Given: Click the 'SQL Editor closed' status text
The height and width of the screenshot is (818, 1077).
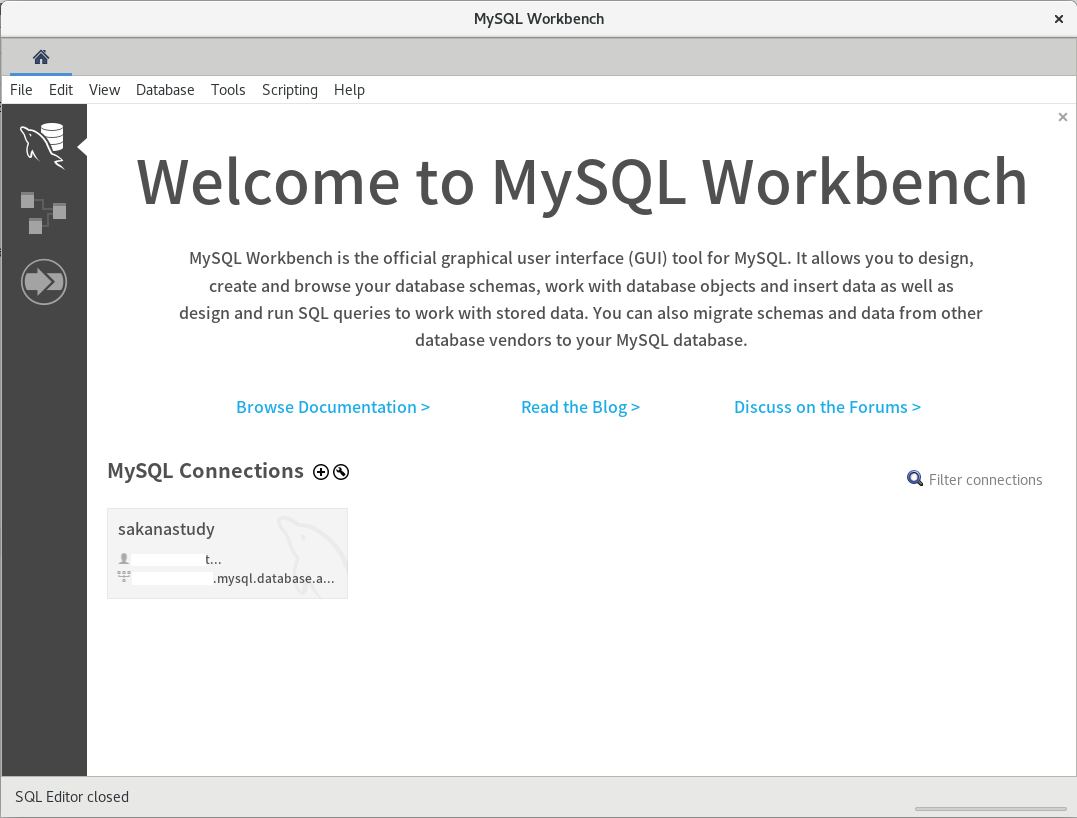Looking at the screenshot, I should coord(72,797).
